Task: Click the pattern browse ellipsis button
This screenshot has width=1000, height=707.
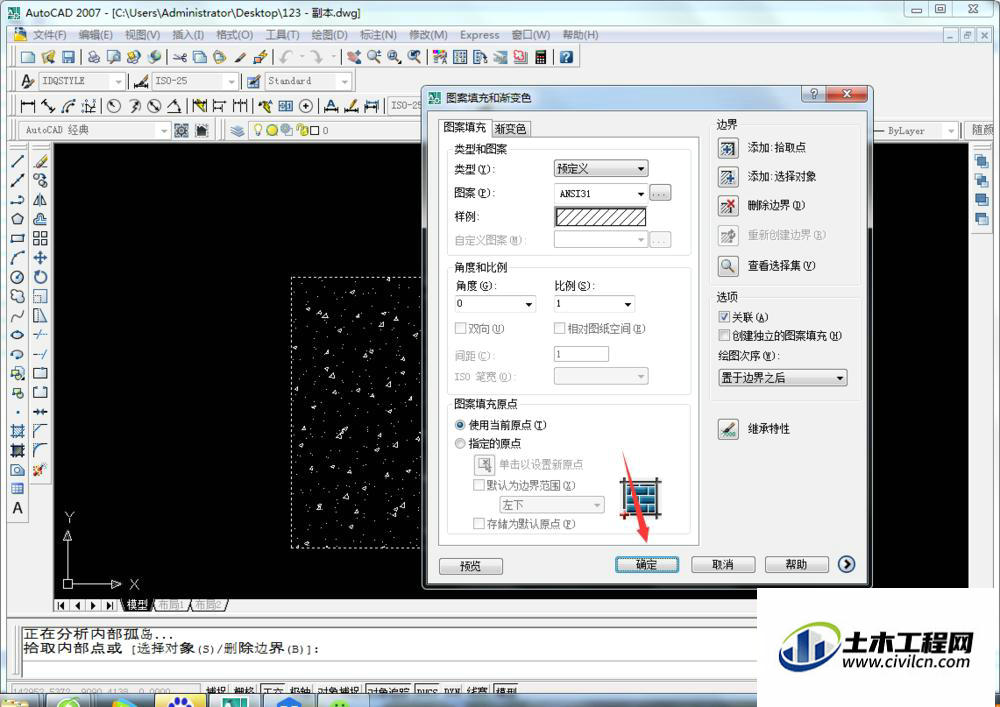Action: (x=660, y=193)
